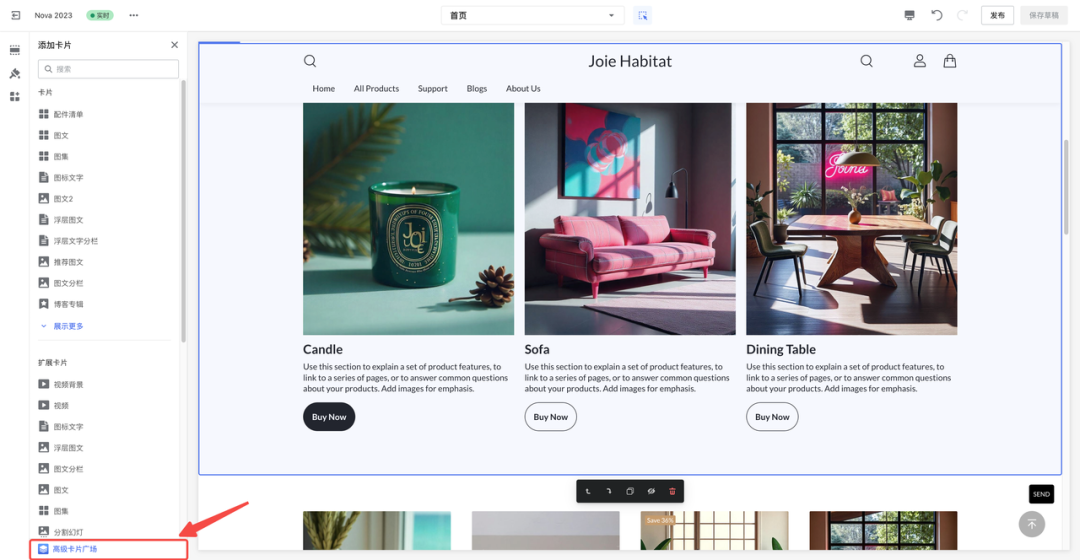
Task: Open the app blocks icon in left rail
Action: [x=15, y=96]
